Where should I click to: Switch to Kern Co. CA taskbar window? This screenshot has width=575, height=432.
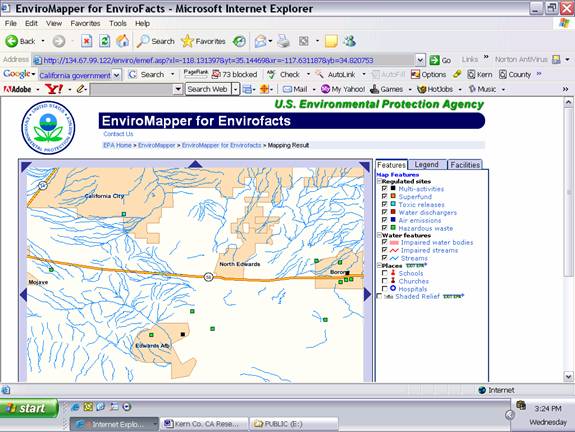pyautogui.click(x=204, y=424)
